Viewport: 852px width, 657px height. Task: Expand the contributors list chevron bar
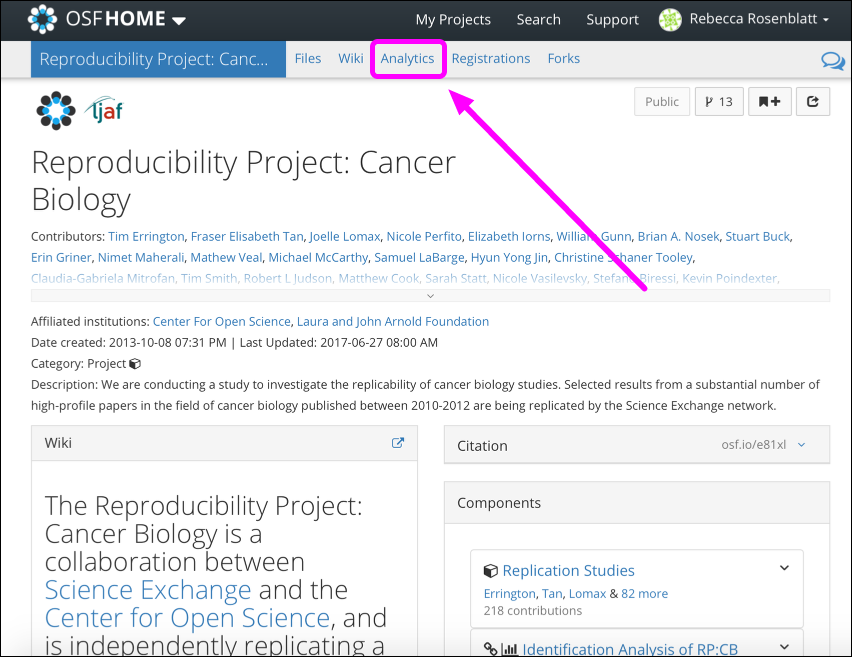point(430,296)
